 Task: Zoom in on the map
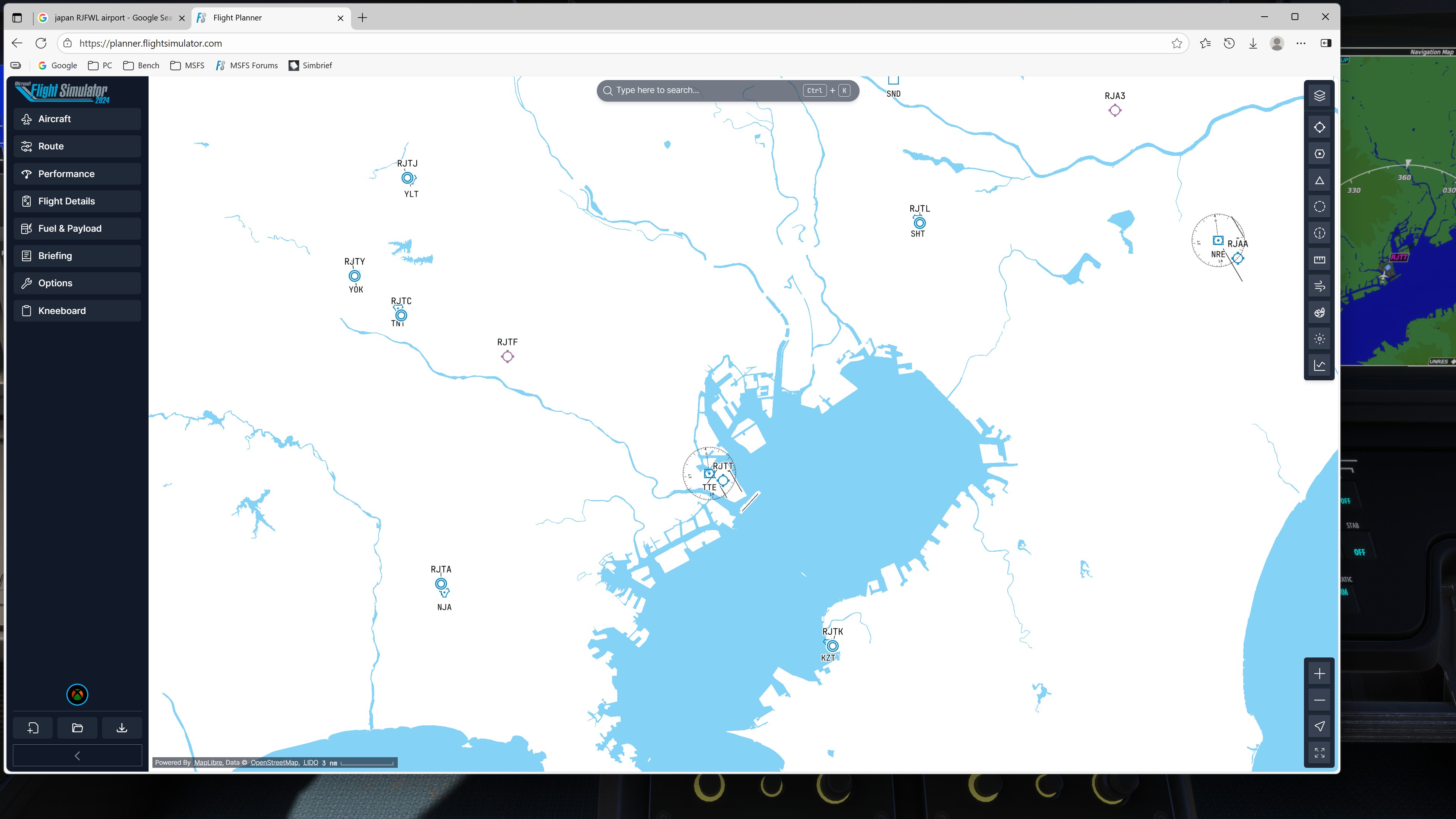[1319, 674]
